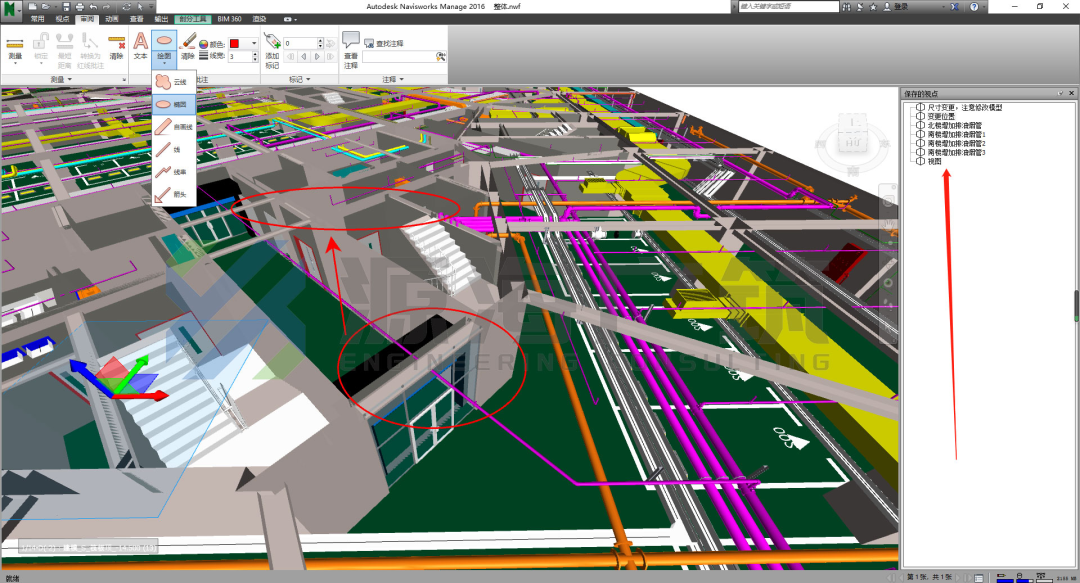Expand the red color picker dropdown
This screenshot has height=583, width=1080.
[x=254, y=43]
